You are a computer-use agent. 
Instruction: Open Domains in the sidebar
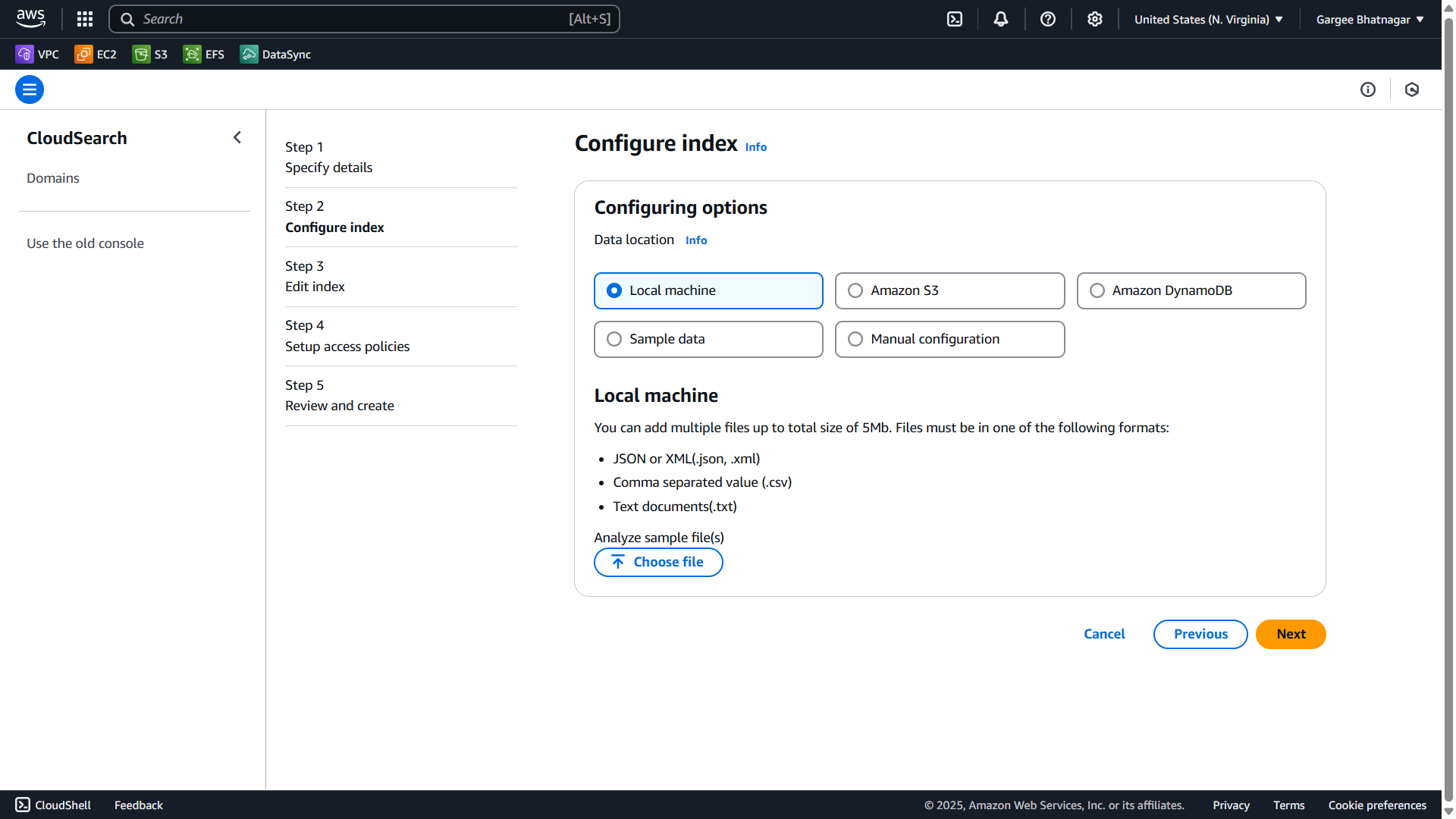click(53, 178)
